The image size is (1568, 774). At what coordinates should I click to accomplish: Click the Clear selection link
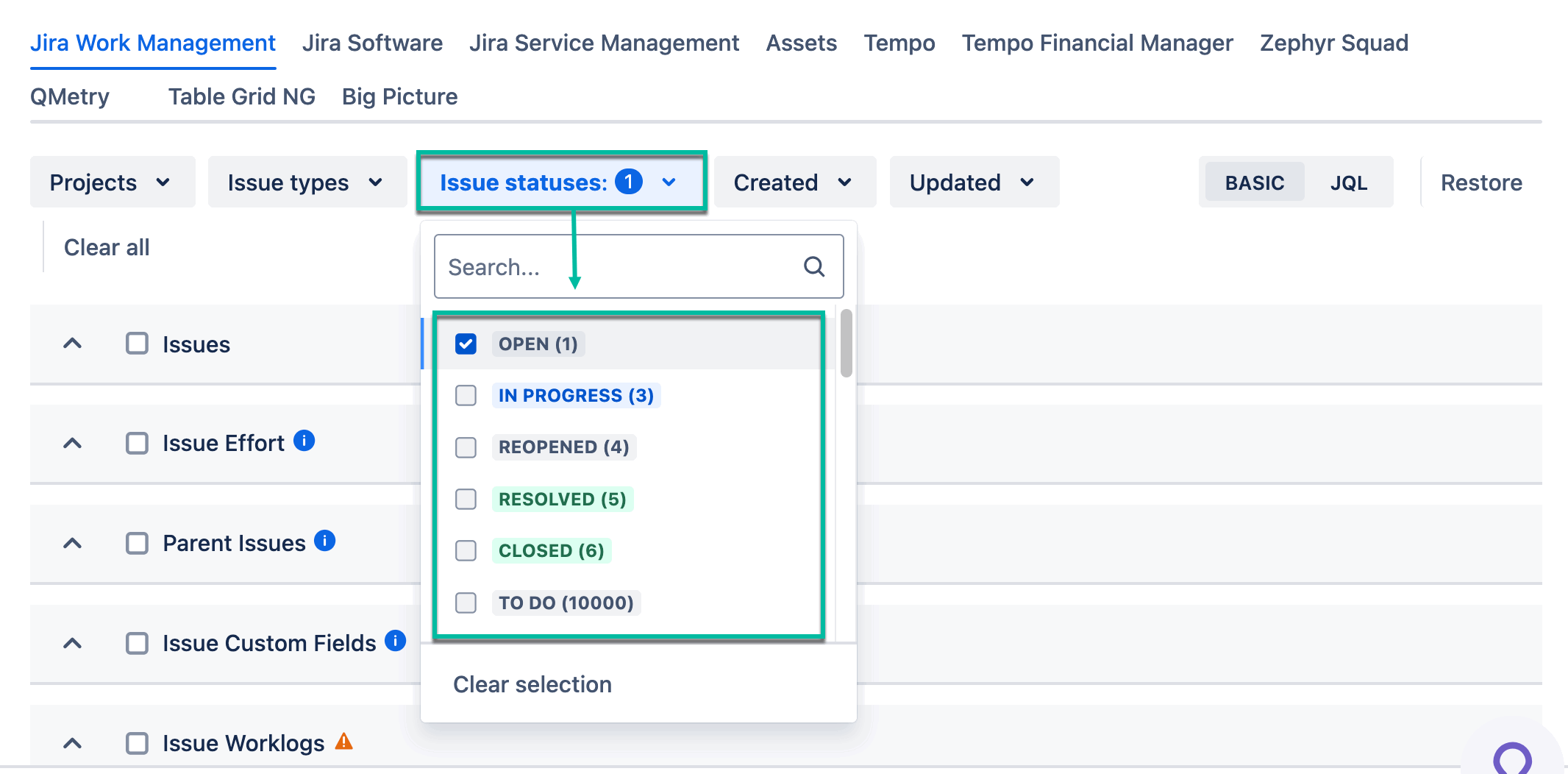[x=532, y=684]
